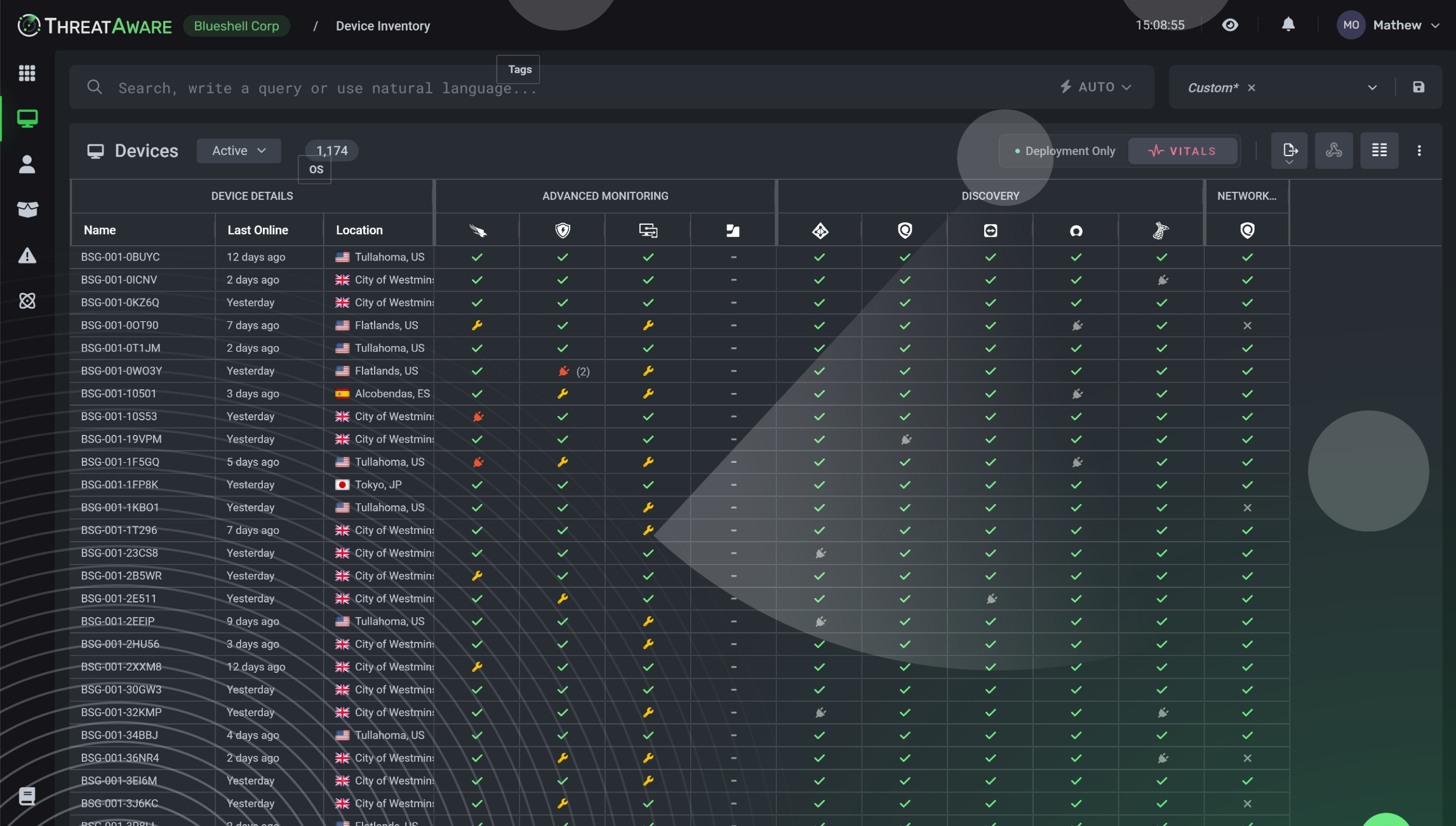This screenshot has width=1456, height=826.
Task: Open device BSG-001-10501
Action: [x=119, y=394]
